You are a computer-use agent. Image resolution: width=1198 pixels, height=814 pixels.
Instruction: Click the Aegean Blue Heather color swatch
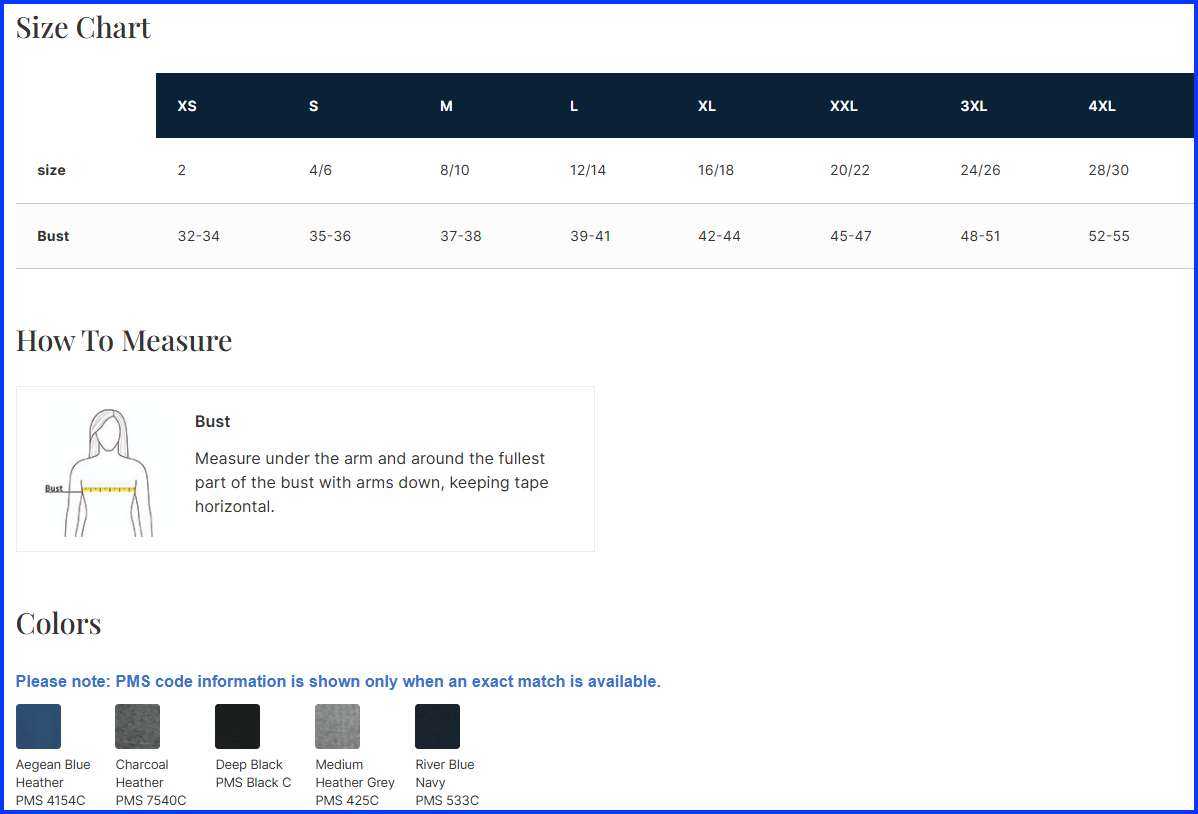tap(38, 726)
